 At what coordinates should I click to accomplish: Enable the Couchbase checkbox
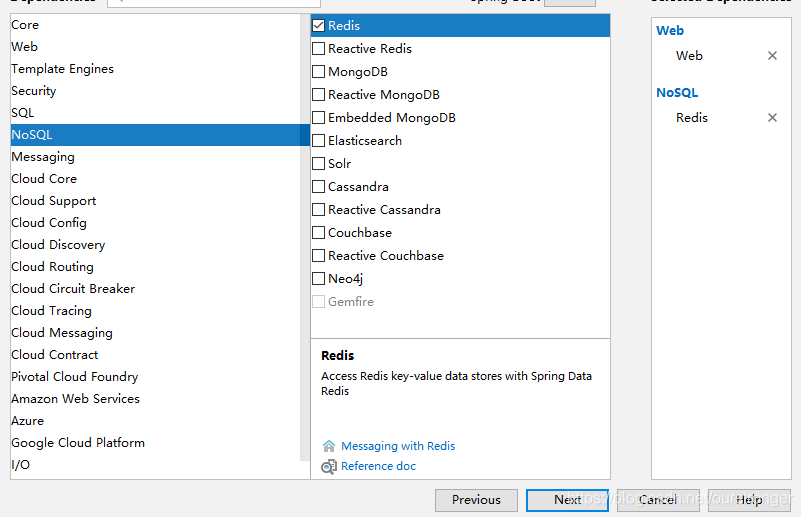pyautogui.click(x=319, y=233)
